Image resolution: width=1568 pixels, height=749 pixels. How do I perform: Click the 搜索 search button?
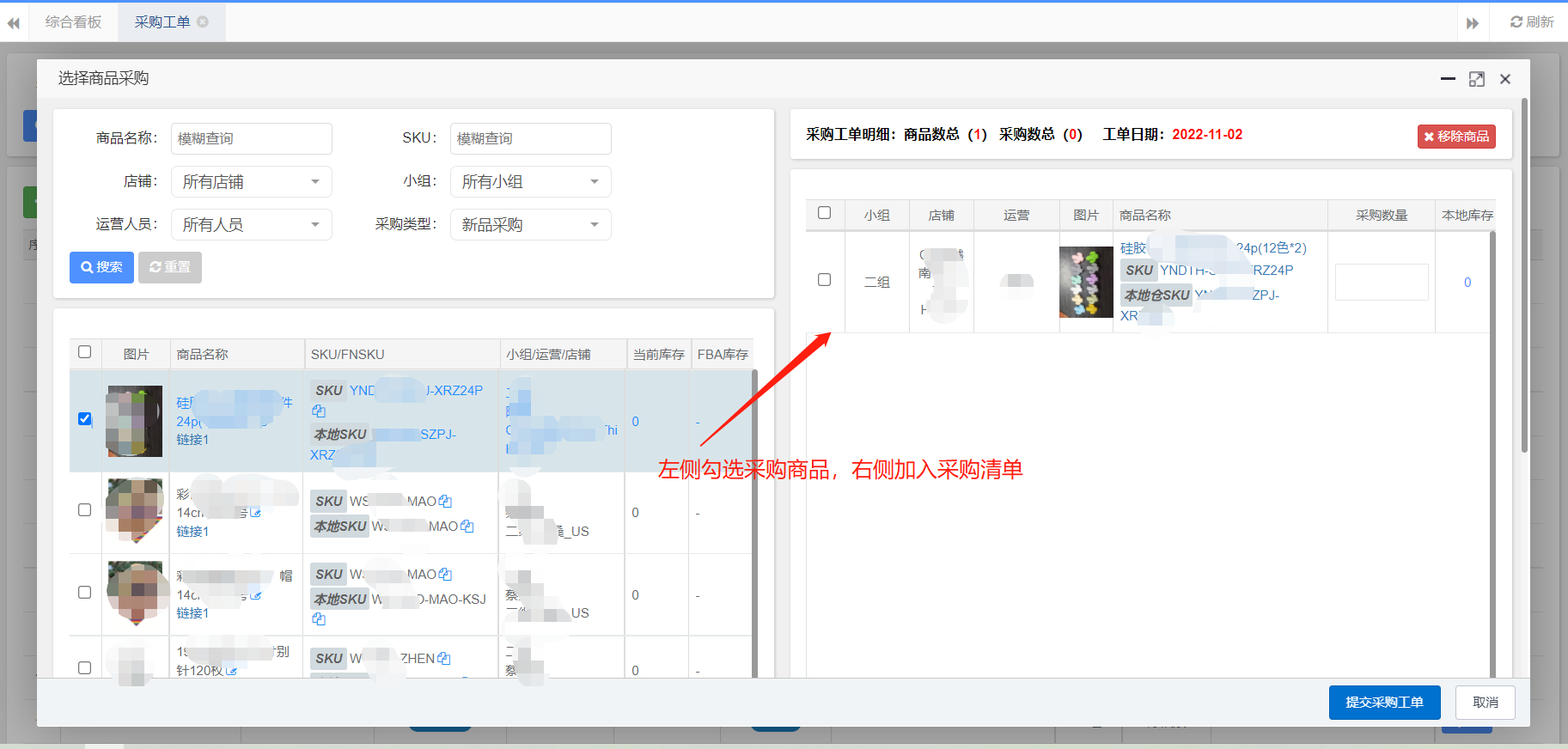tap(101, 267)
